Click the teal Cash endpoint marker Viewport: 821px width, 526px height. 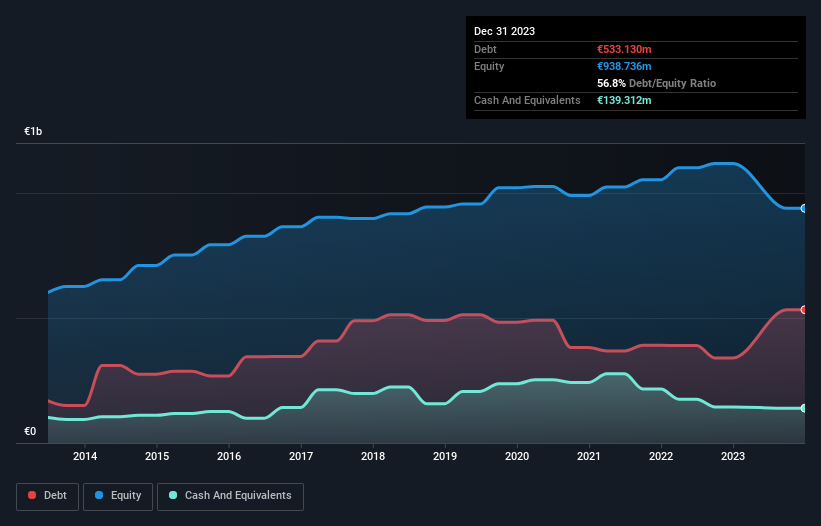(x=804, y=408)
